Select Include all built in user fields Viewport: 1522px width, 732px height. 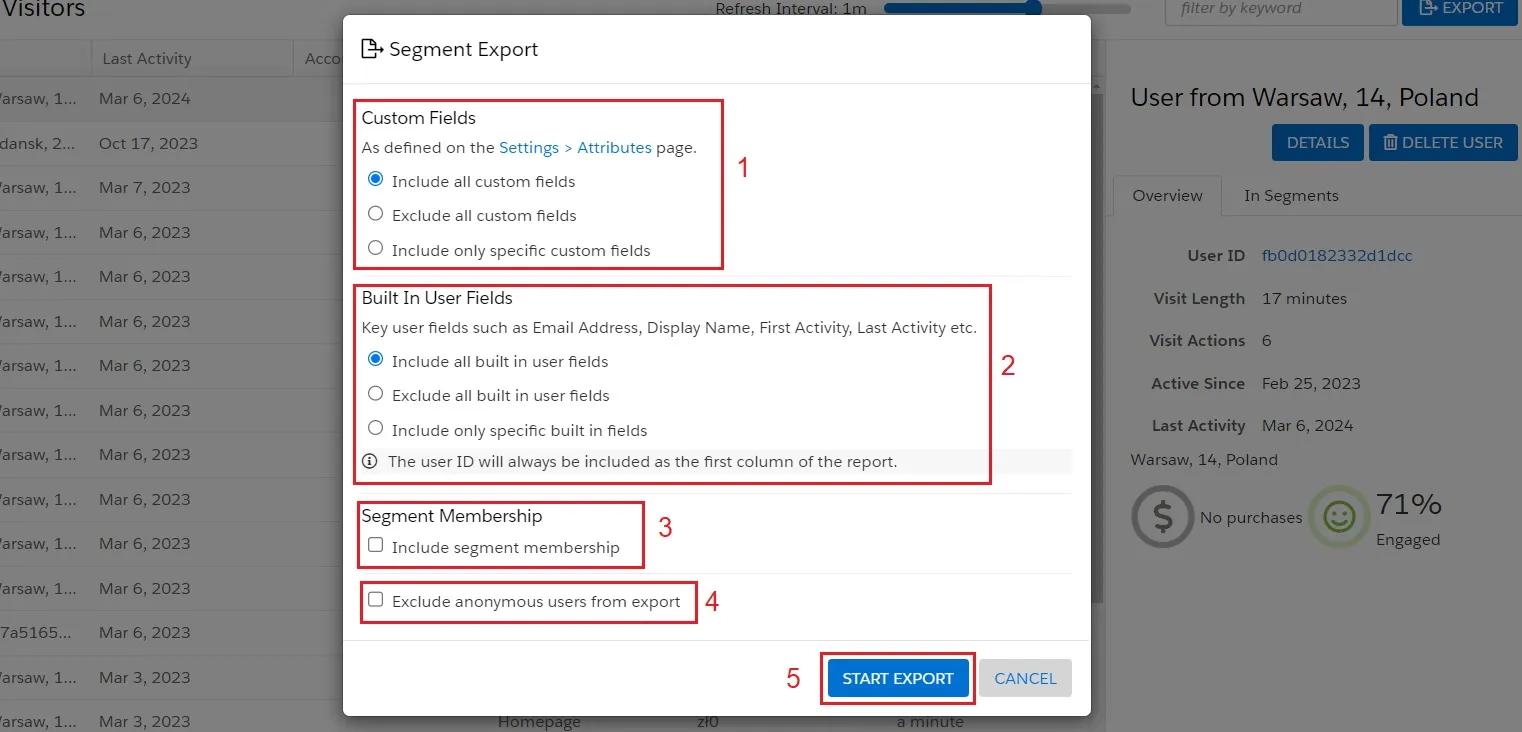(375, 359)
